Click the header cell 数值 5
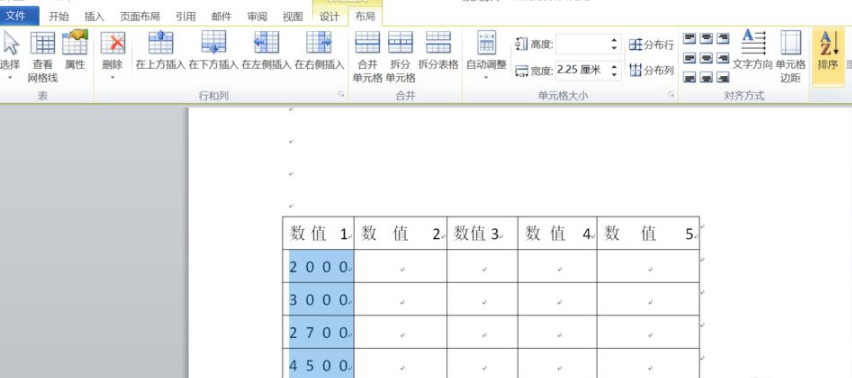 coord(648,234)
